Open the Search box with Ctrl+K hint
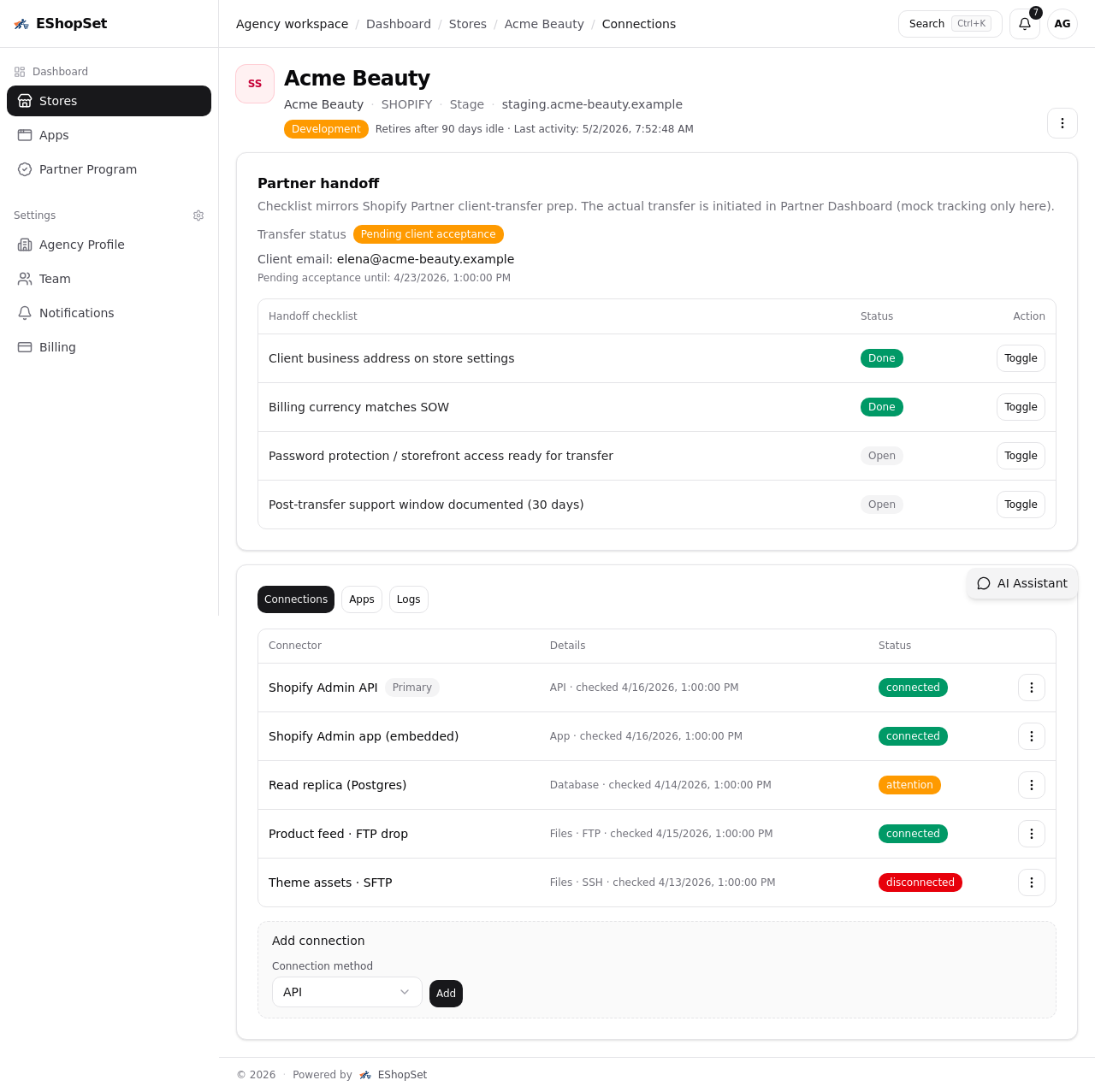 pyautogui.click(x=950, y=24)
